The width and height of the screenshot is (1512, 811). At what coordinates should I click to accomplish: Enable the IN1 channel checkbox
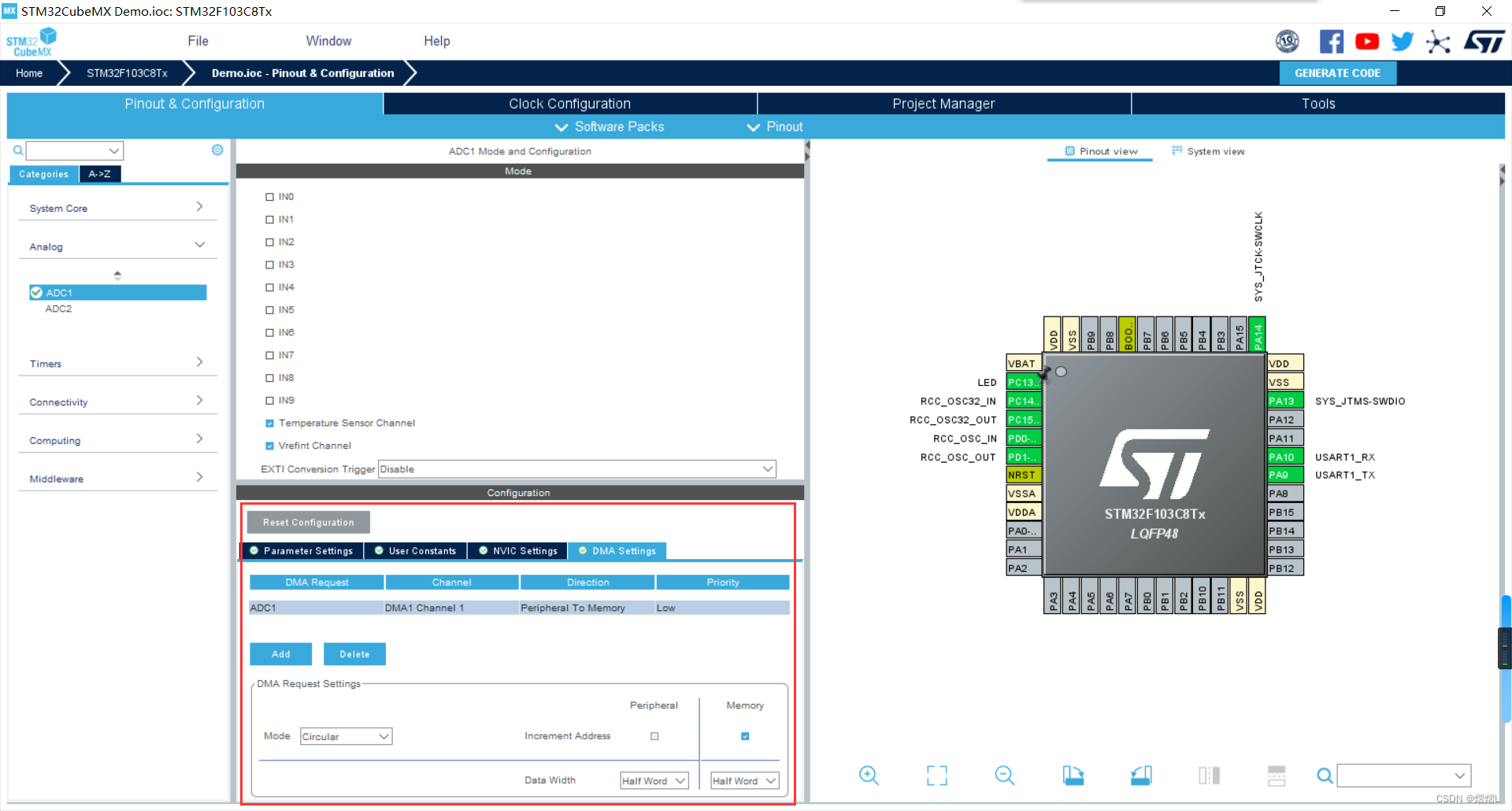[269, 220]
